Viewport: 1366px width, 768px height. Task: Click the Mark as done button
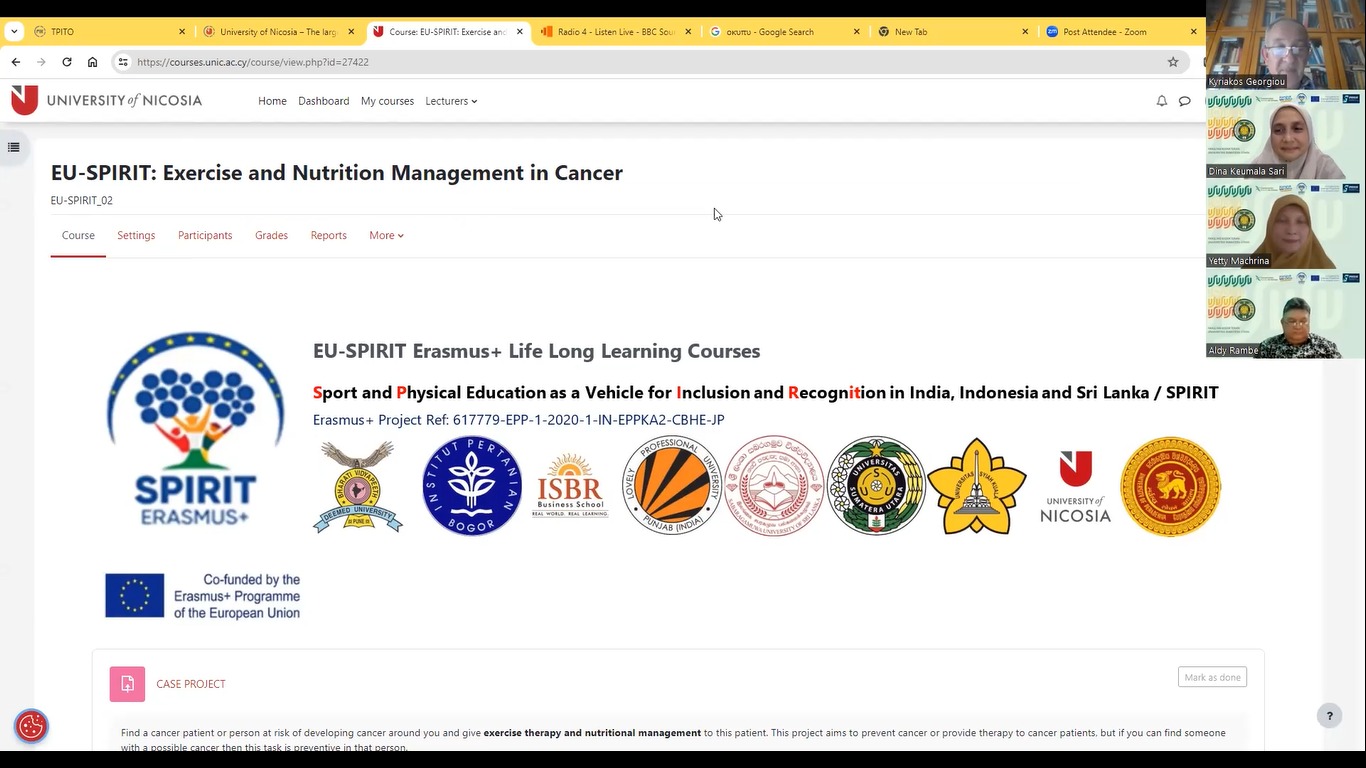click(x=1212, y=677)
